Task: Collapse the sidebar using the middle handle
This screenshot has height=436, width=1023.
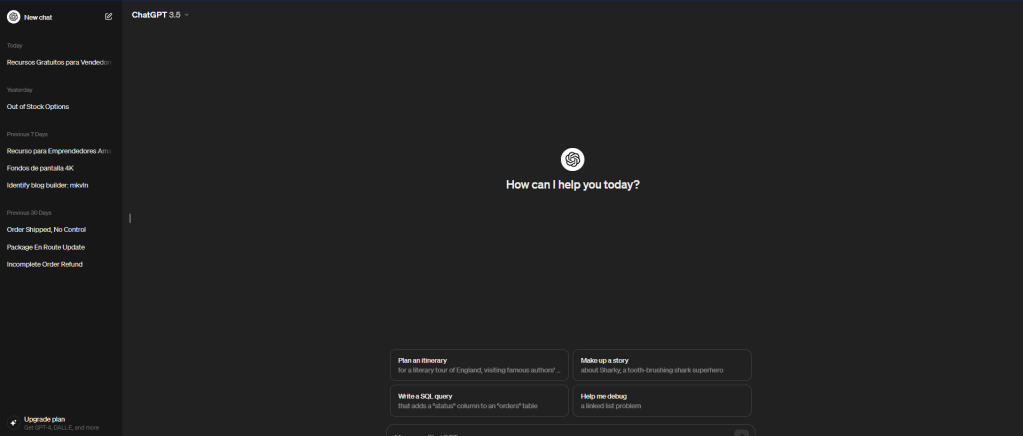Action: 130,218
